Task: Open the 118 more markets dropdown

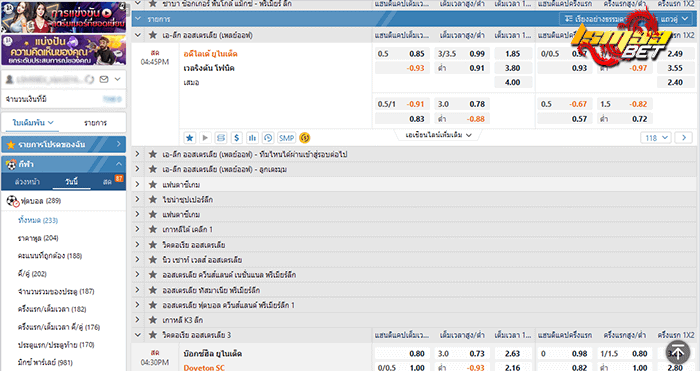Action: [x=656, y=138]
